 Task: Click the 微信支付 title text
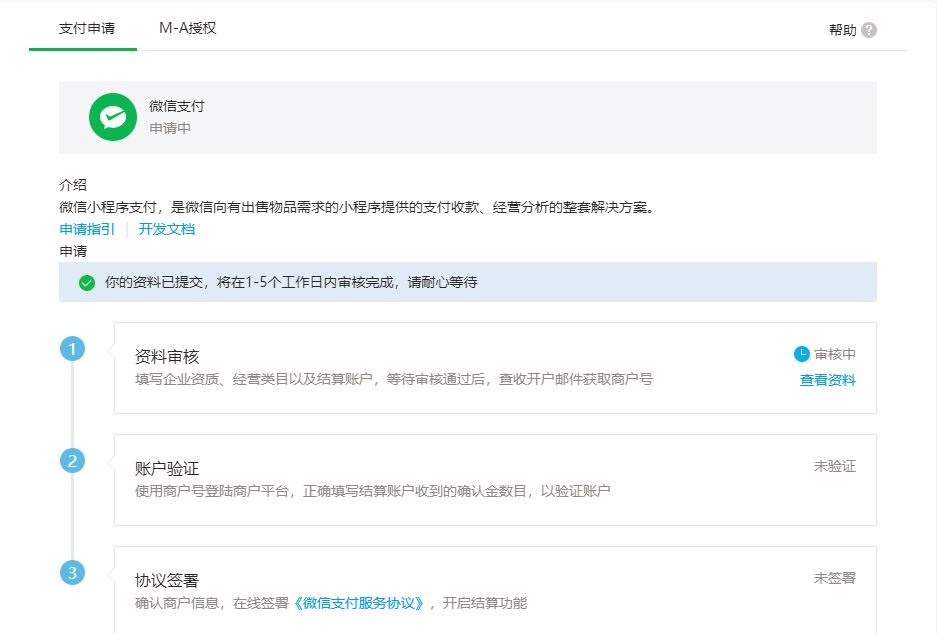(177, 106)
